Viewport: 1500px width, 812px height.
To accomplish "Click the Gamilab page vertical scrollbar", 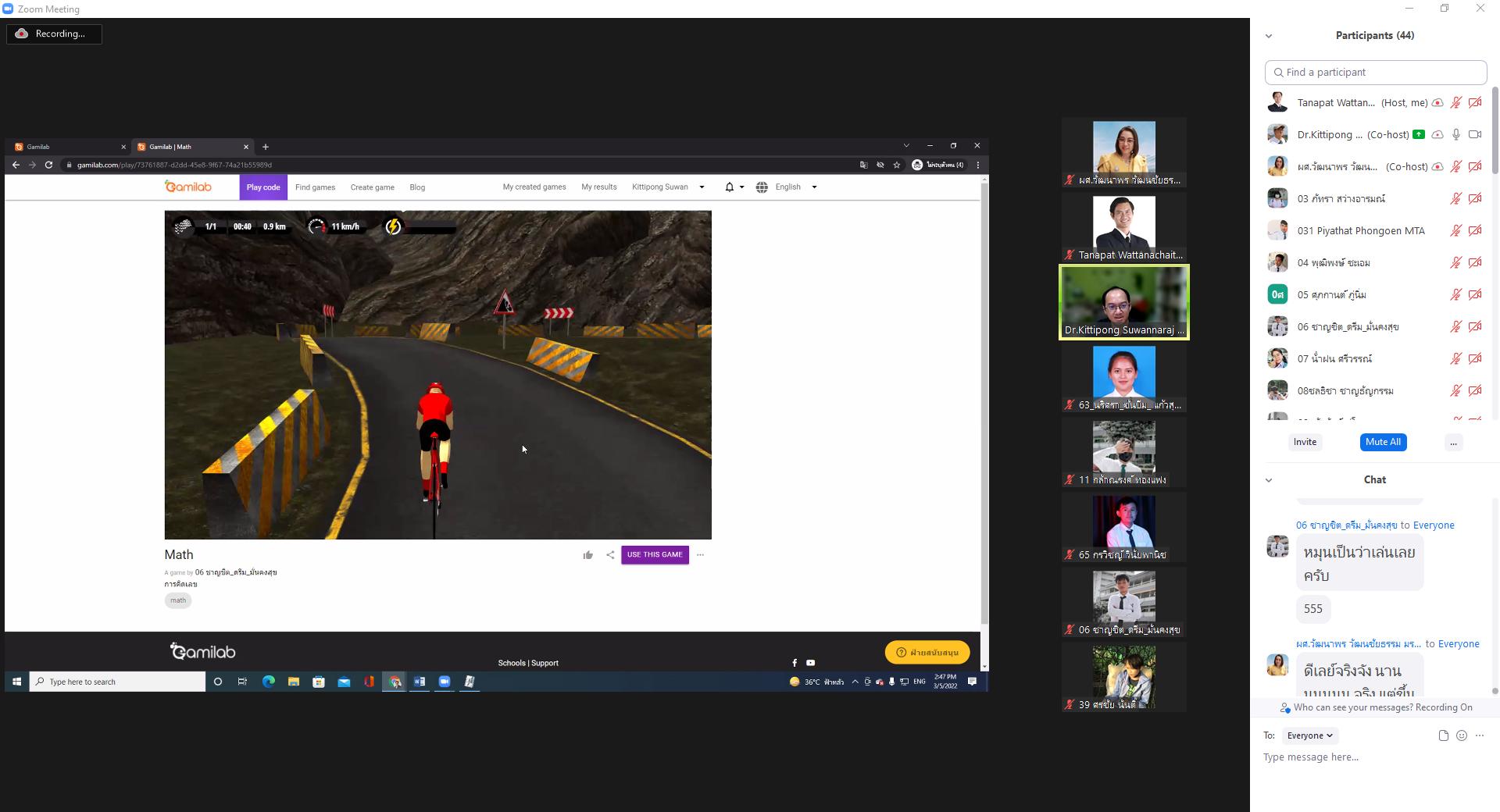I will (984, 402).
